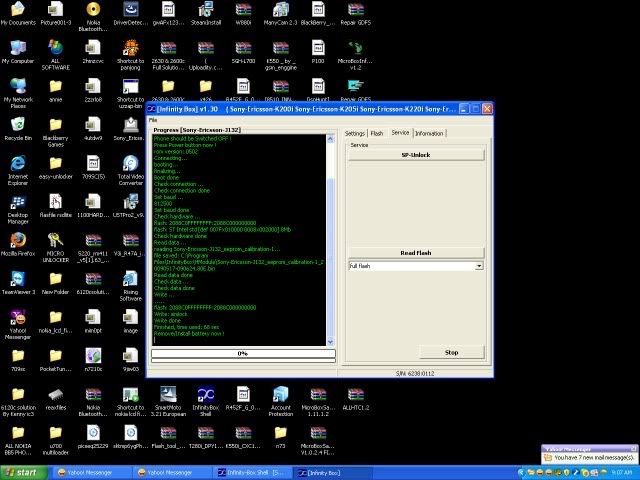Click the SP-Unlock button

(416, 155)
